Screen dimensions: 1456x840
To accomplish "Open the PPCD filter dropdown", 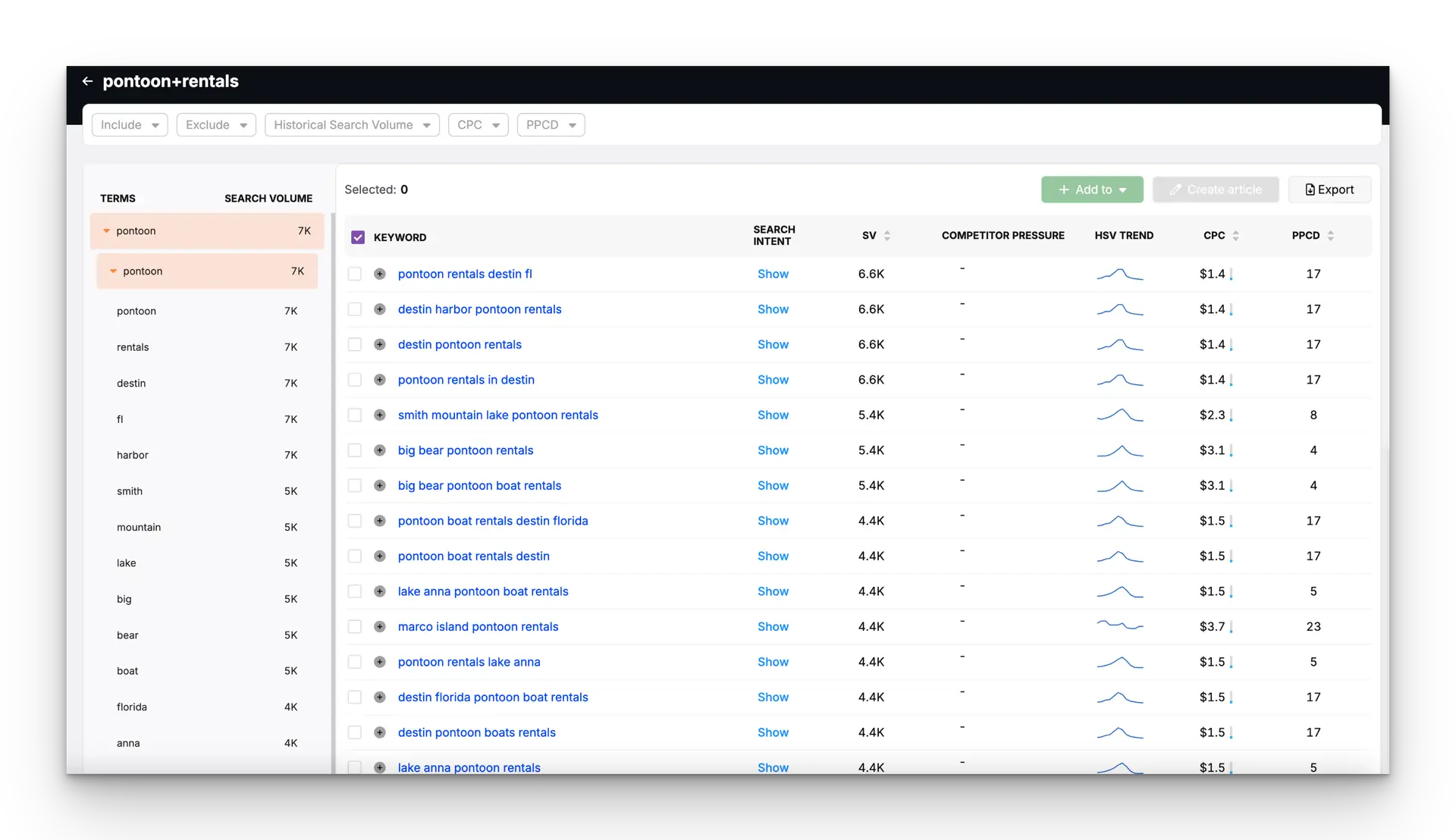I will (551, 125).
